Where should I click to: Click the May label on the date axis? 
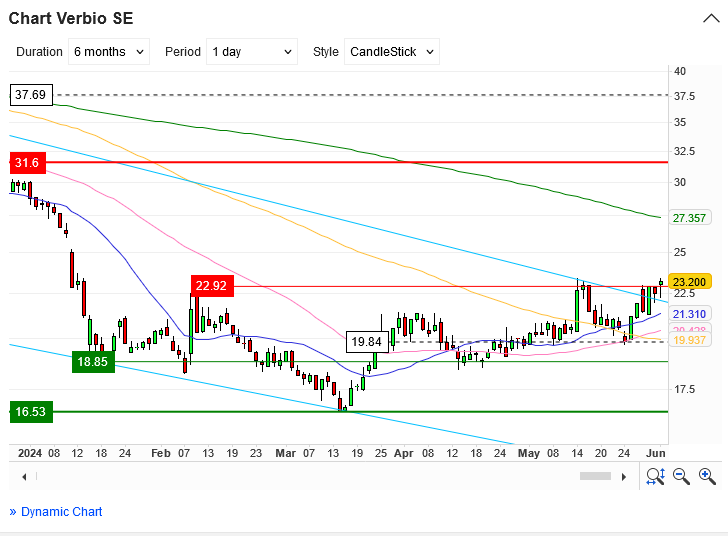coord(528,453)
